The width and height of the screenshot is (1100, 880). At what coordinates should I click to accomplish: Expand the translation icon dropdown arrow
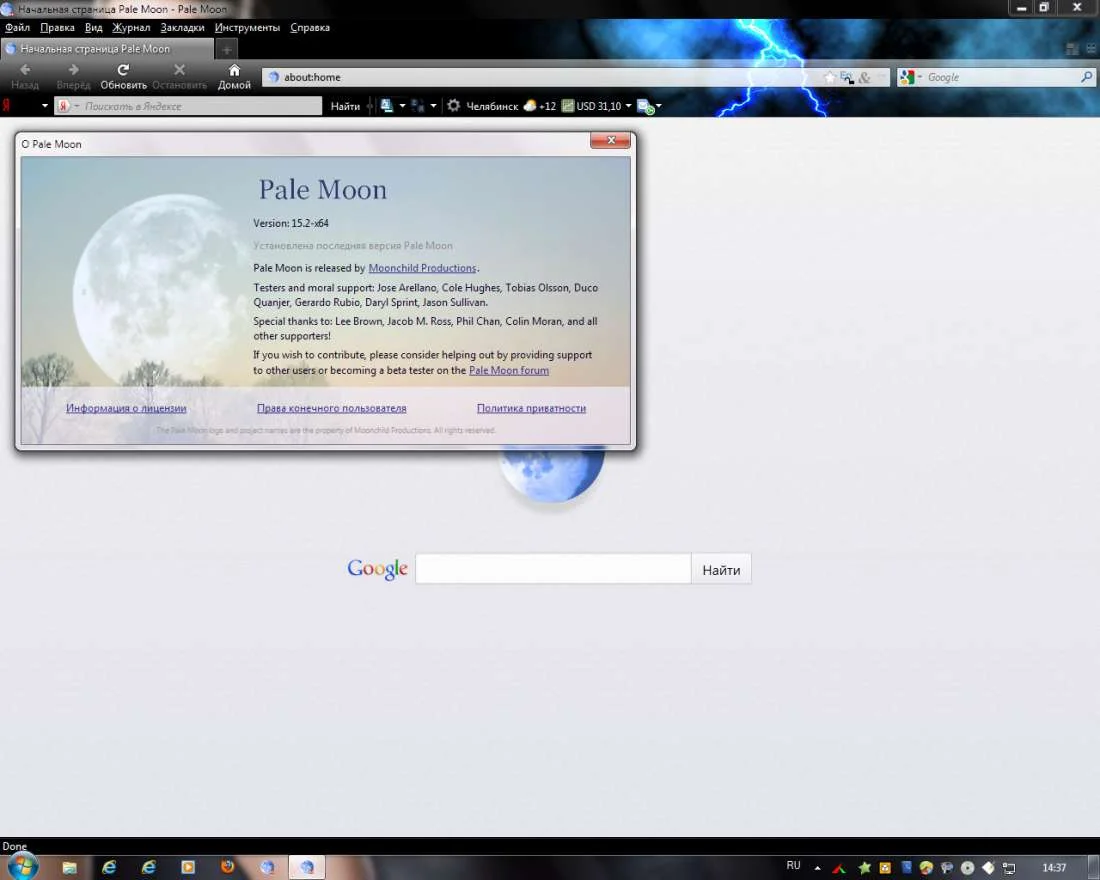pos(402,106)
